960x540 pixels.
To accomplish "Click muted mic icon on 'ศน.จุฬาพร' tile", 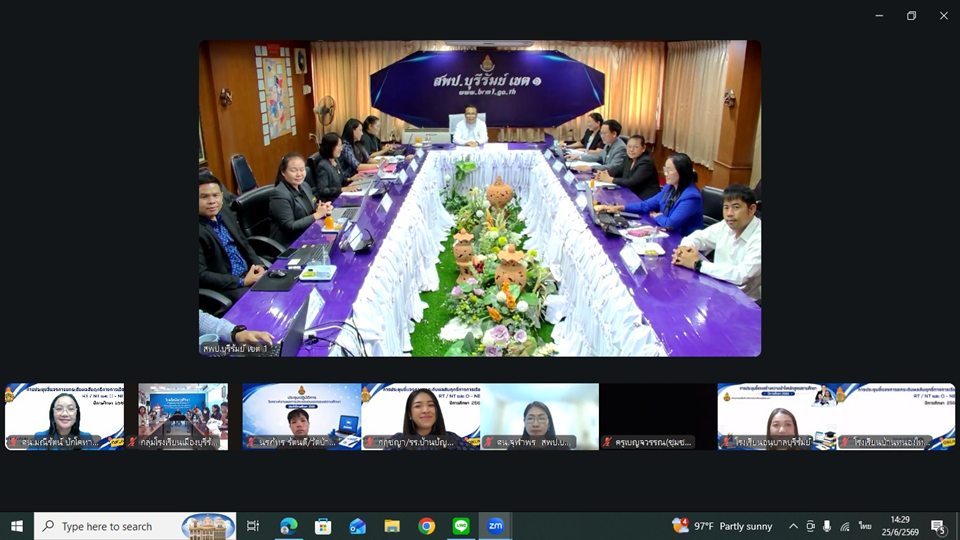I will (489, 441).
